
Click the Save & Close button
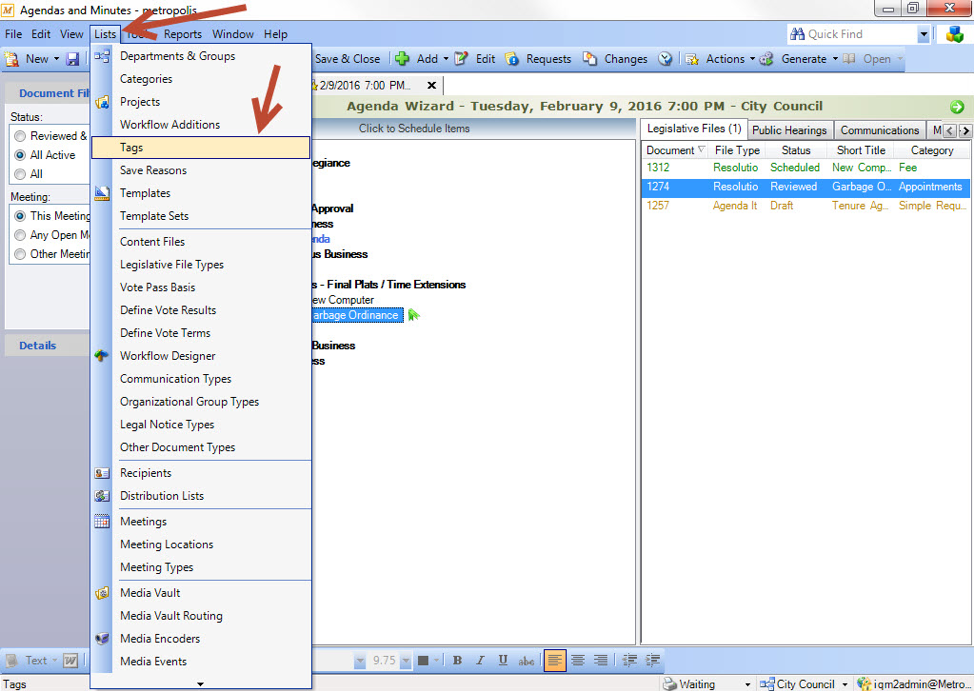coord(347,59)
